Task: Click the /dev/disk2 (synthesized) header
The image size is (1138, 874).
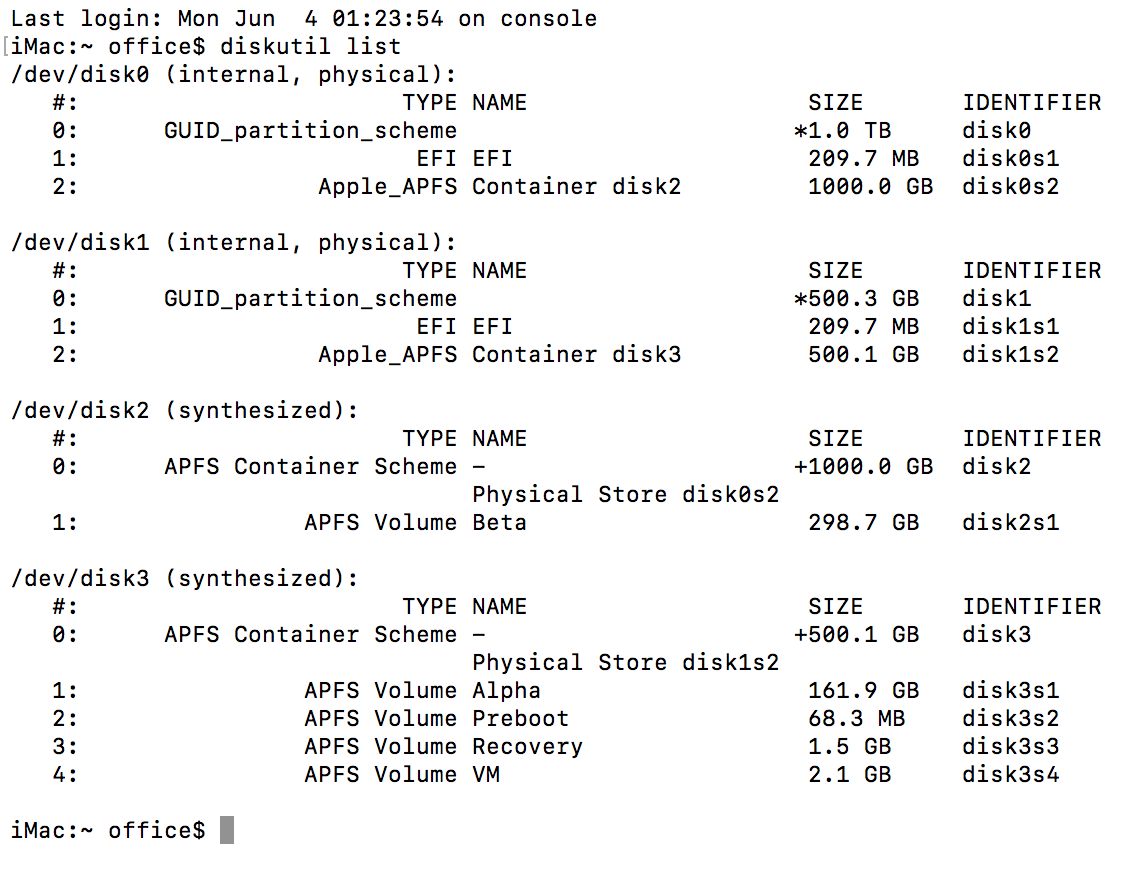Action: tap(184, 411)
